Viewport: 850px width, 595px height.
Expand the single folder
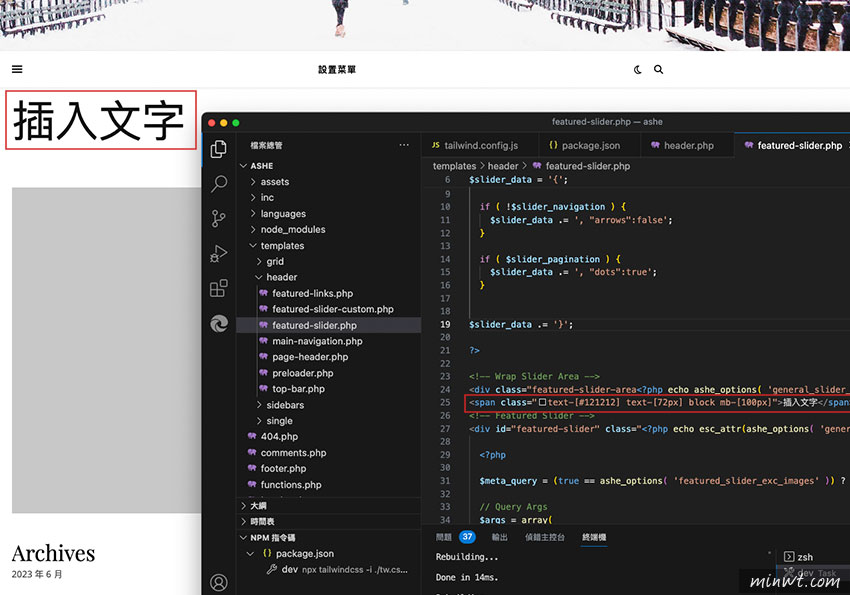pyautogui.click(x=329, y=421)
